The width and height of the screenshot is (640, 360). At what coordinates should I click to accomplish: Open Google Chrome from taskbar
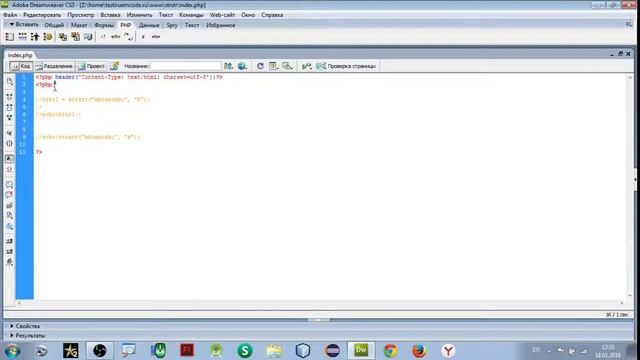(390, 351)
